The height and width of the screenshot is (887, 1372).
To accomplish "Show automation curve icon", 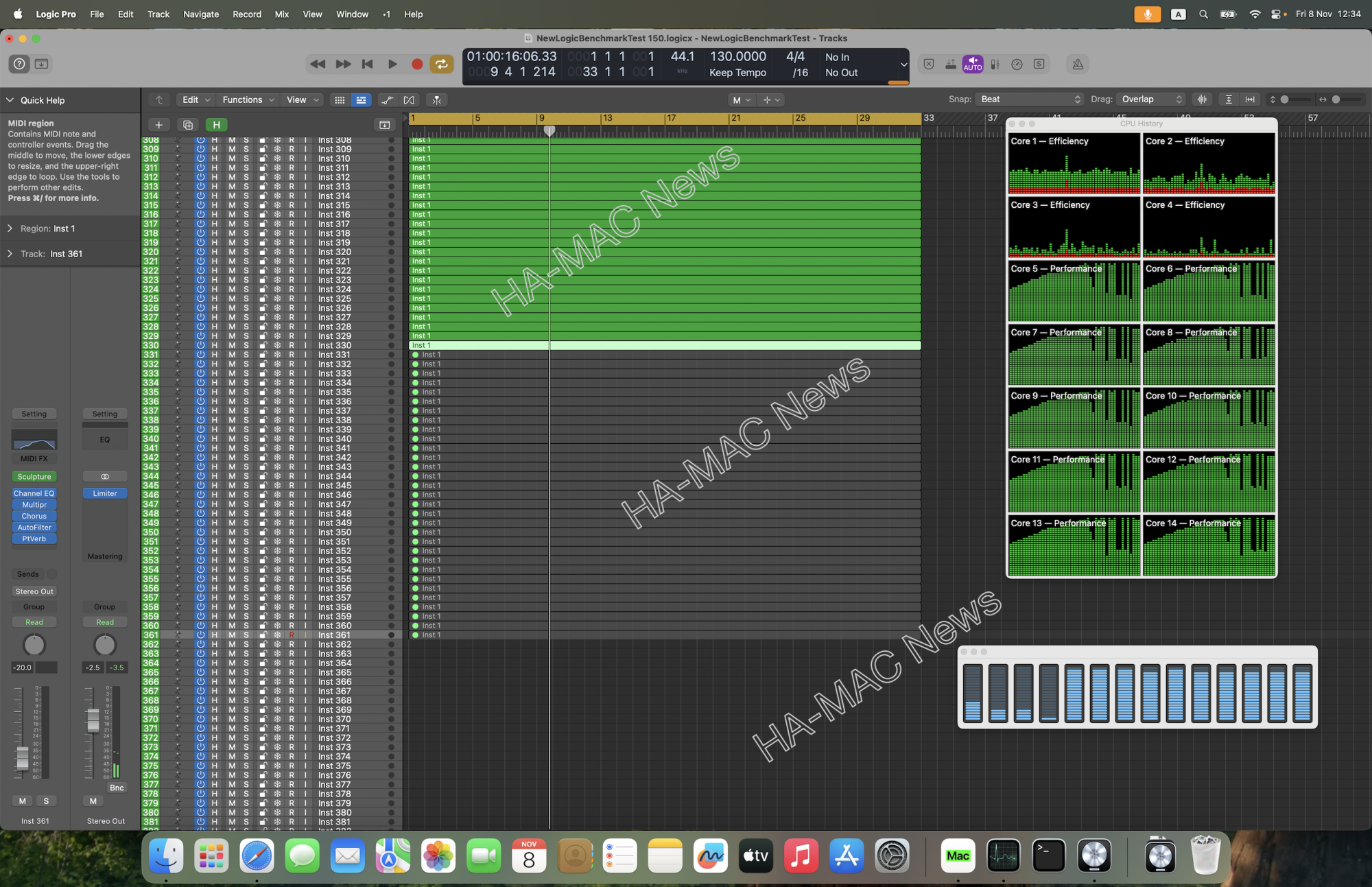I will [x=388, y=99].
